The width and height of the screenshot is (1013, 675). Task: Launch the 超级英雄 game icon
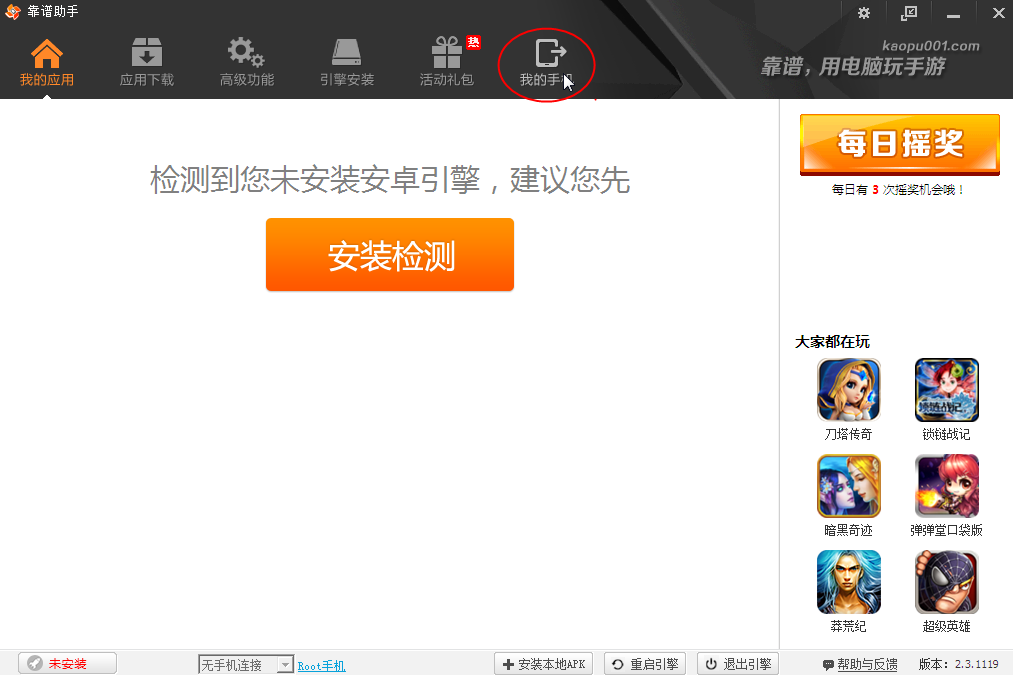[x=946, y=582]
